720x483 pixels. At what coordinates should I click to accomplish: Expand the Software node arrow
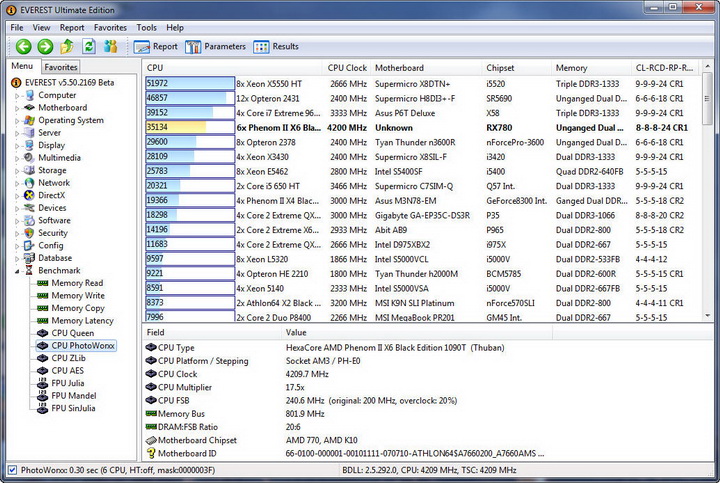(x=17, y=221)
